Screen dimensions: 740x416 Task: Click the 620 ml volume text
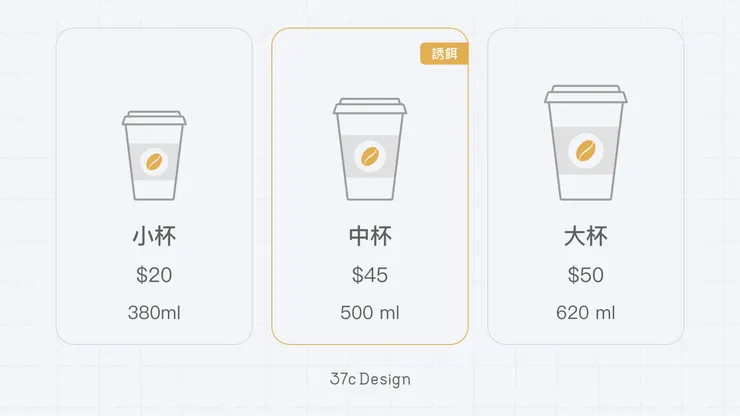pyautogui.click(x=585, y=313)
